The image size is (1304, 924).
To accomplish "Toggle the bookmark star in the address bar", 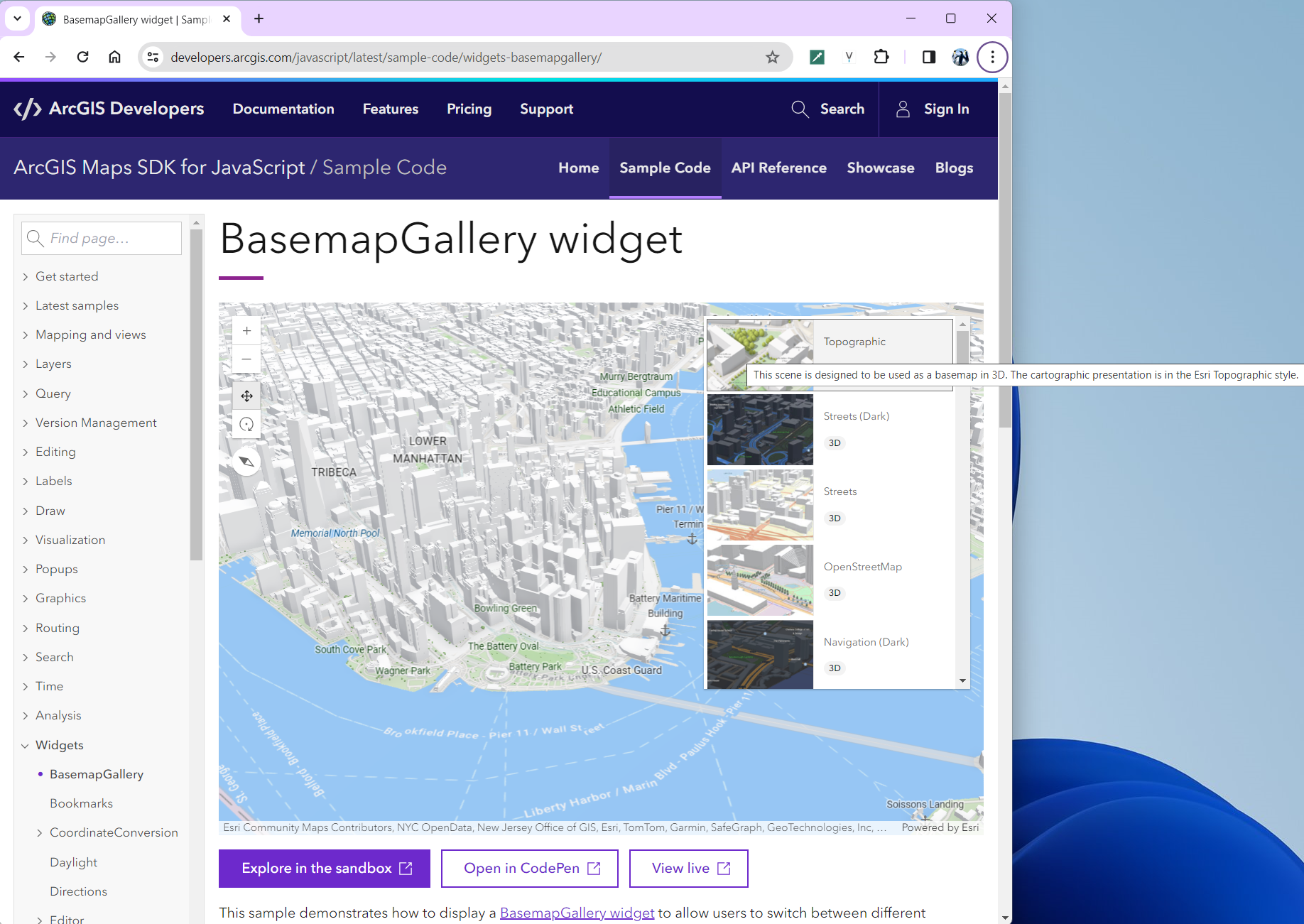I will (772, 57).
